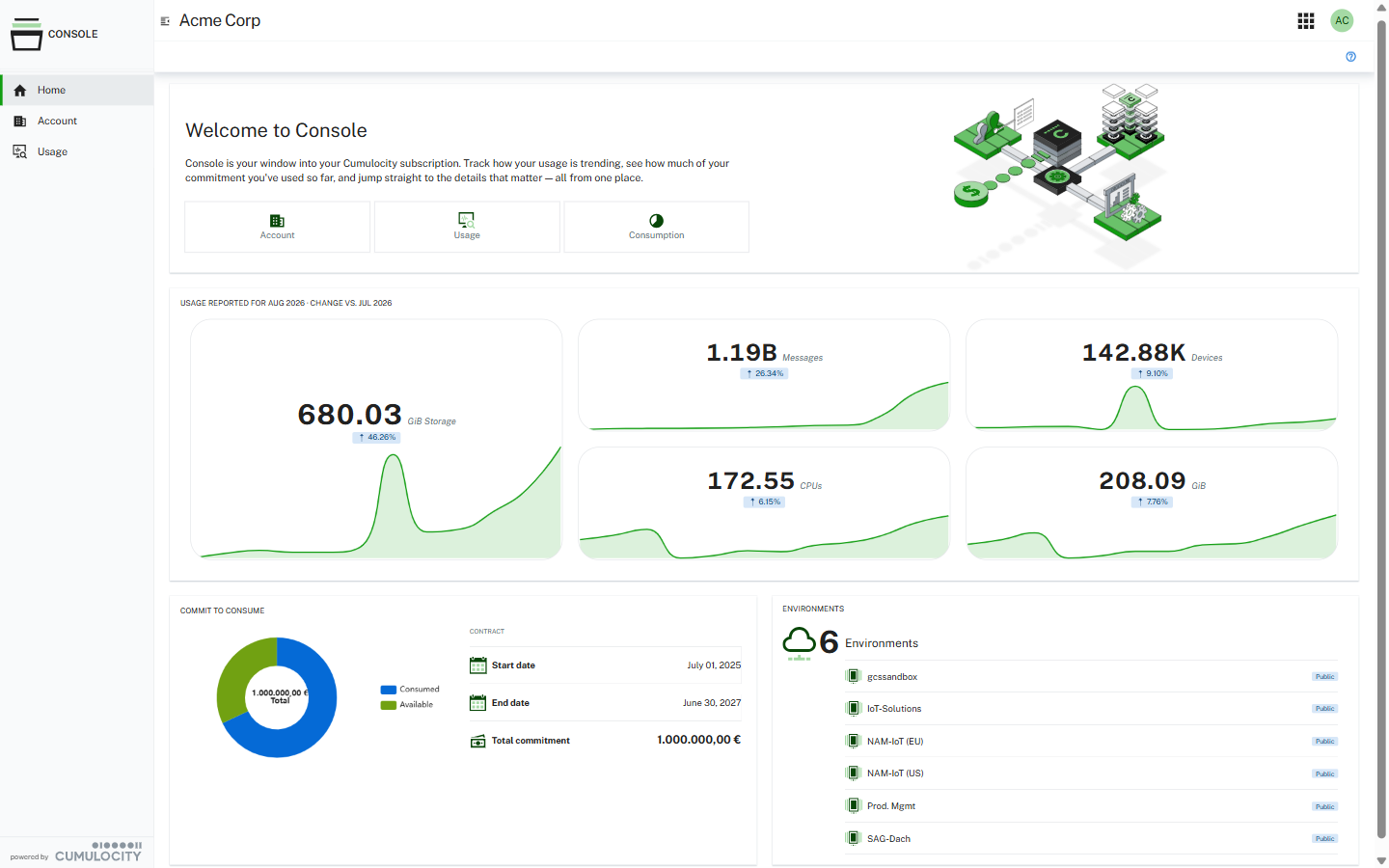Select Home in the sidebar
The height and width of the screenshot is (868, 1389).
pyautogui.click(x=77, y=90)
